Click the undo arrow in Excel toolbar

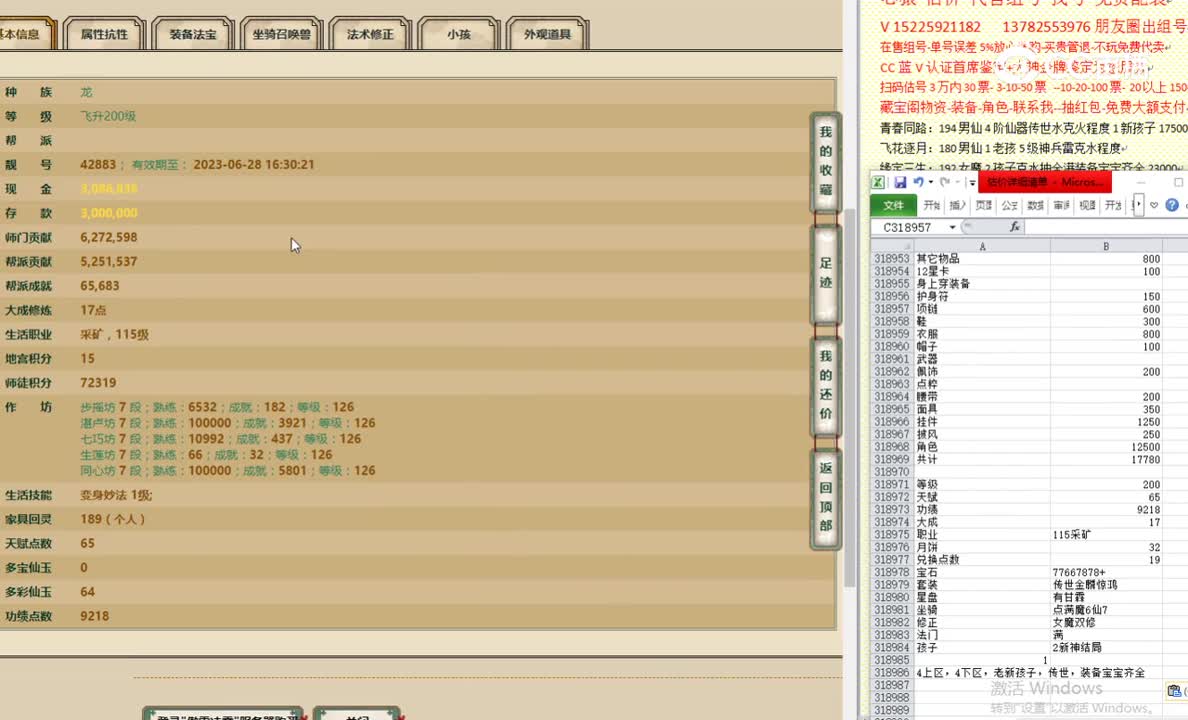click(918, 182)
